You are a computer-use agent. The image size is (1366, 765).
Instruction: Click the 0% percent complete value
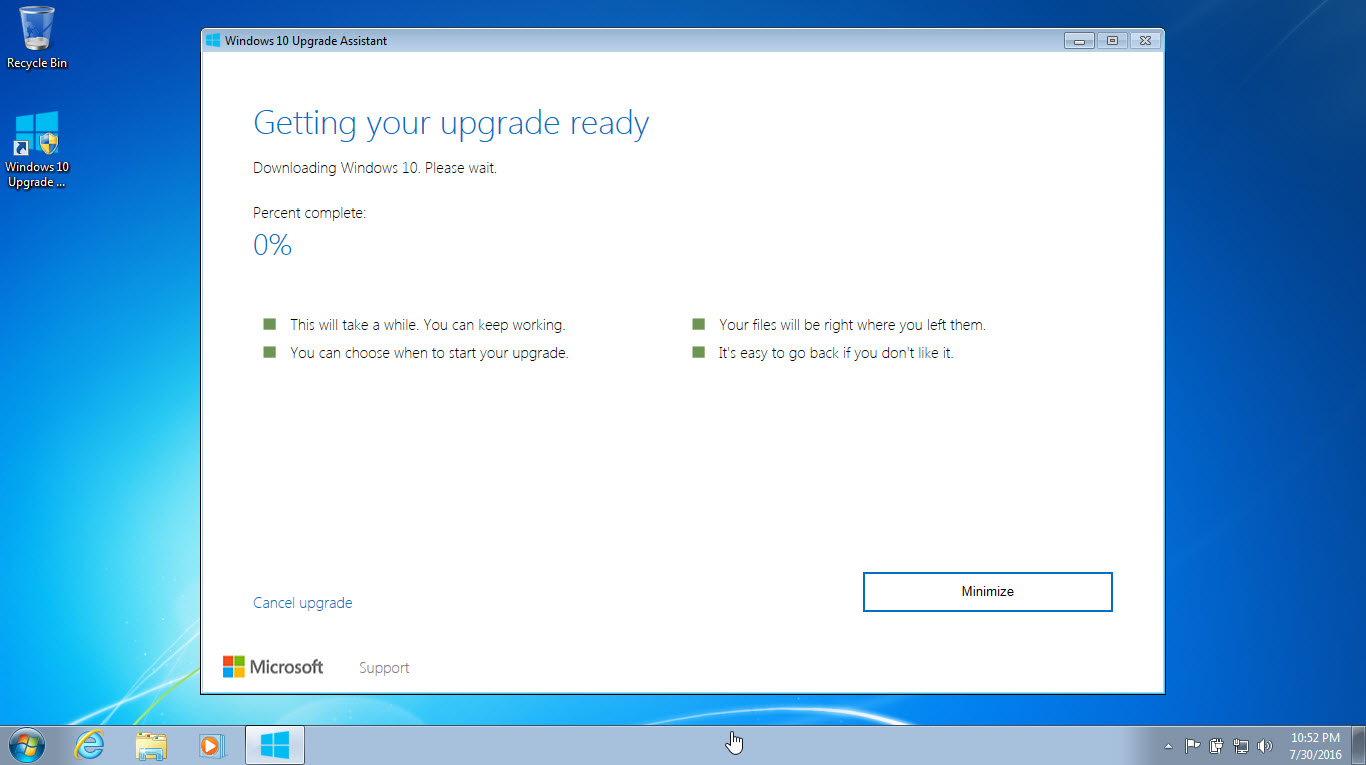tap(272, 245)
